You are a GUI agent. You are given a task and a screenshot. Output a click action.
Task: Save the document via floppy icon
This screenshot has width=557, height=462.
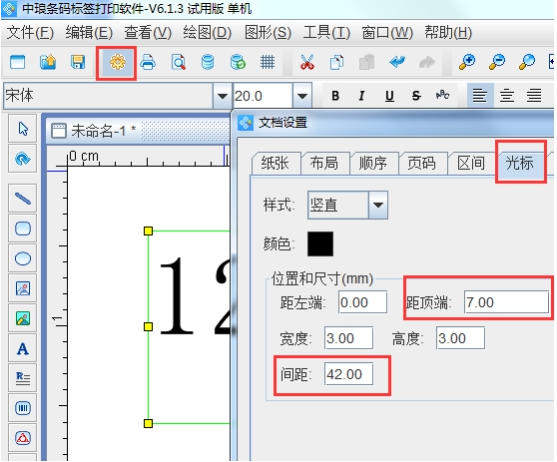78,62
